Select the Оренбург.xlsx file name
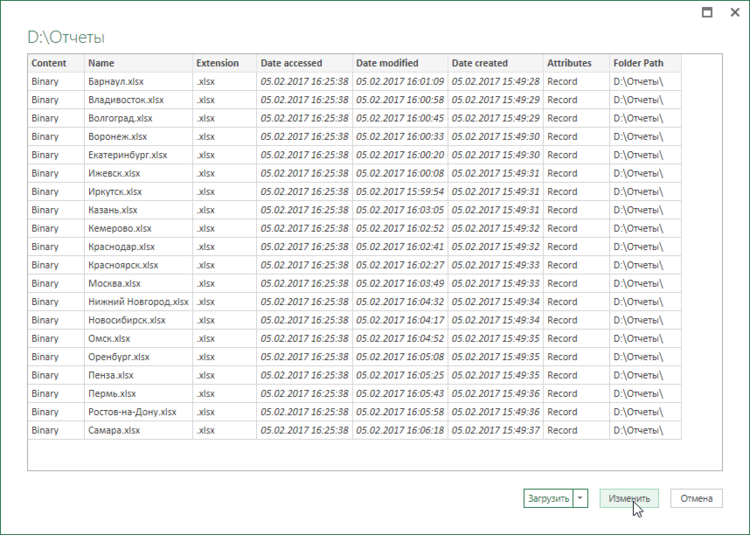 [119, 357]
